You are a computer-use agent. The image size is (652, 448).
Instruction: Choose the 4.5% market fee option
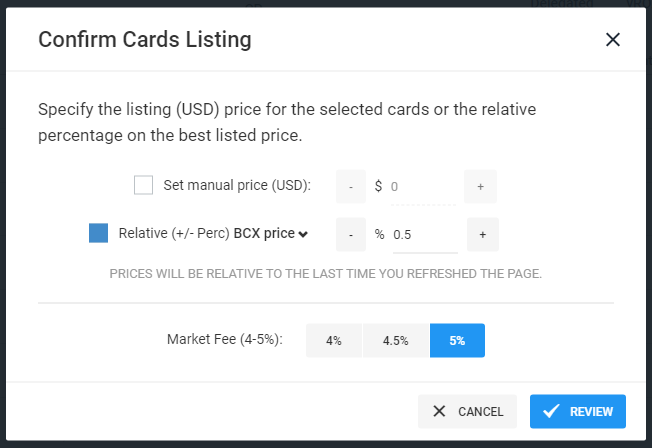tap(396, 340)
